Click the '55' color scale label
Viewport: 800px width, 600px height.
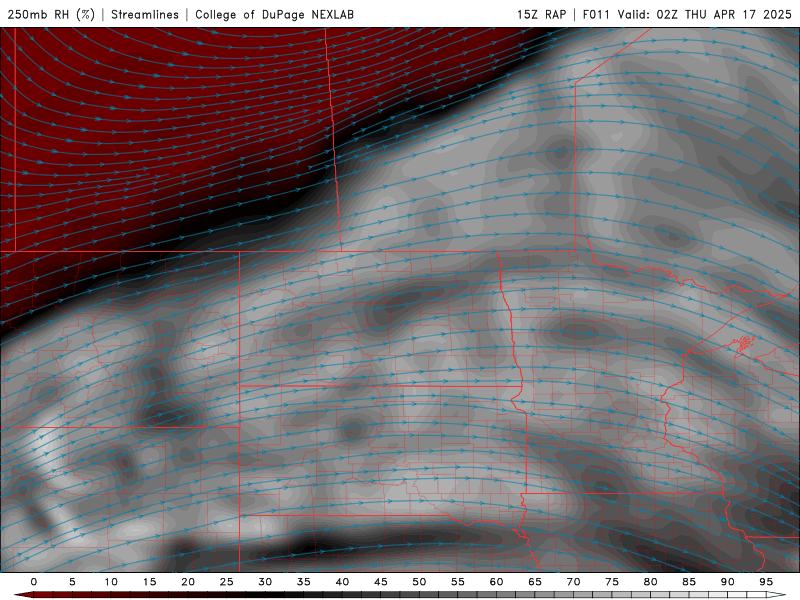tap(458, 582)
